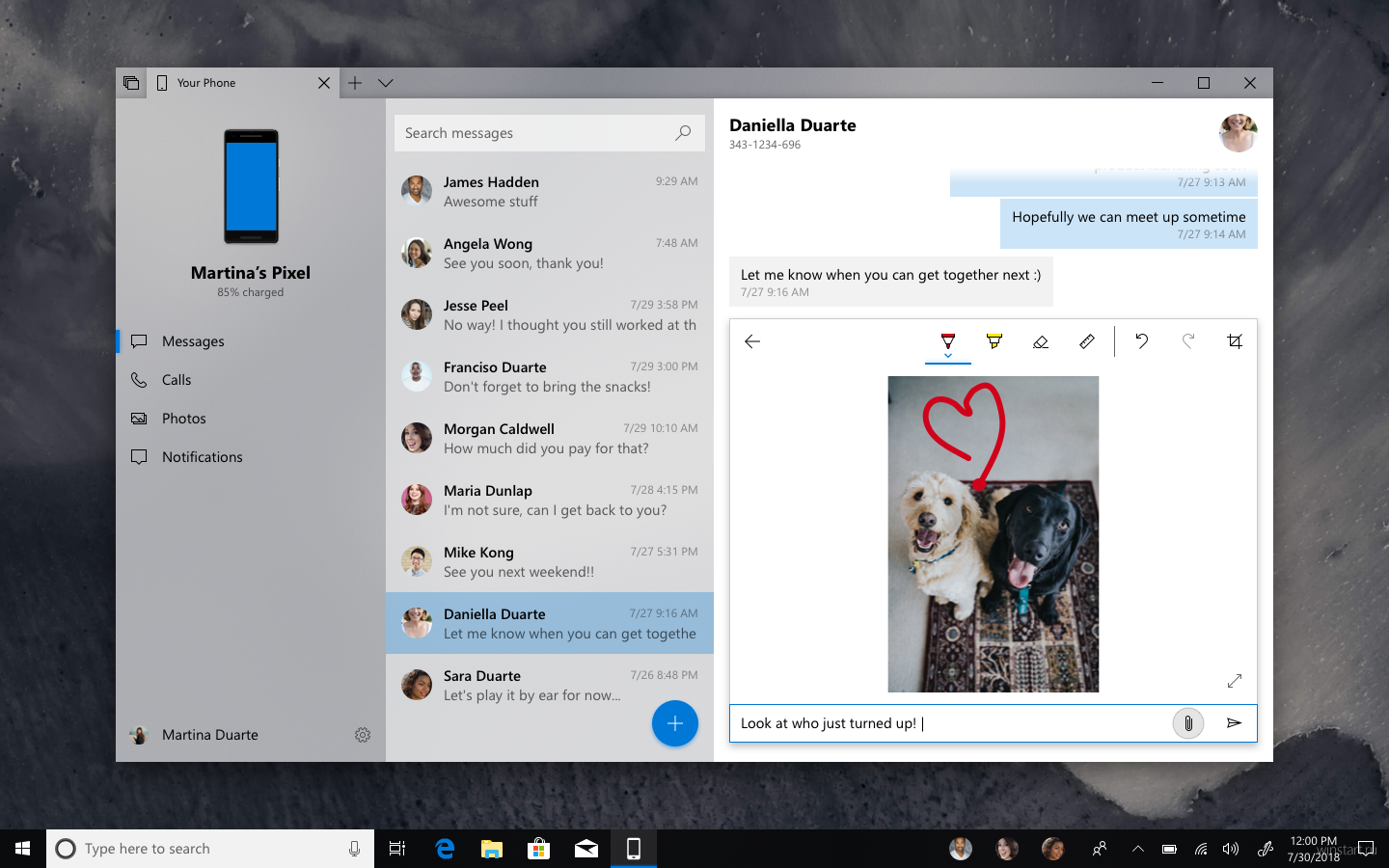The height and width of the screenshot is (868, 1389).
Task: Click Daniella Duarte's profile picture in header
Action: [1238, 133]
